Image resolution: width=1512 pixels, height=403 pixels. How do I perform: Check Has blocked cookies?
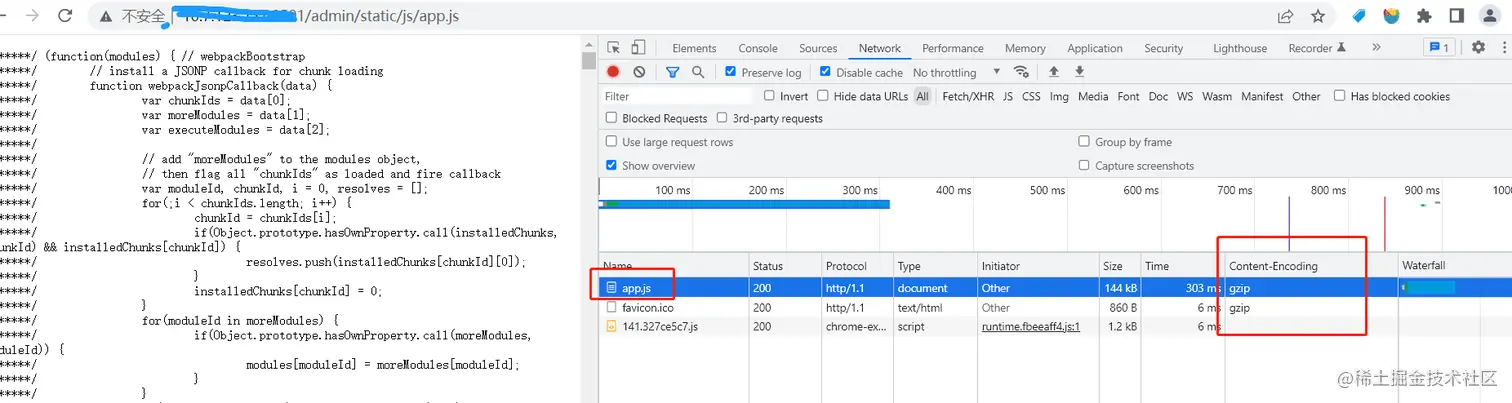tap(1340, 96)
